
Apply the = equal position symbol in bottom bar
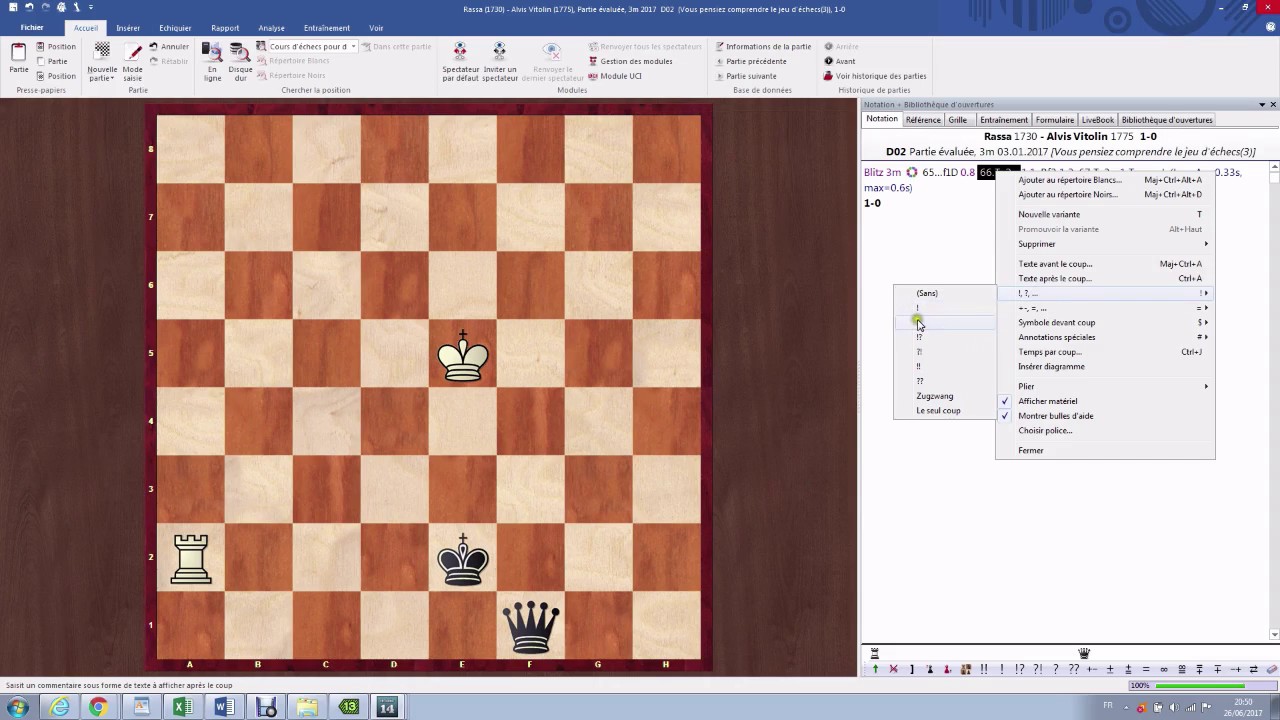pos(1146,669)
